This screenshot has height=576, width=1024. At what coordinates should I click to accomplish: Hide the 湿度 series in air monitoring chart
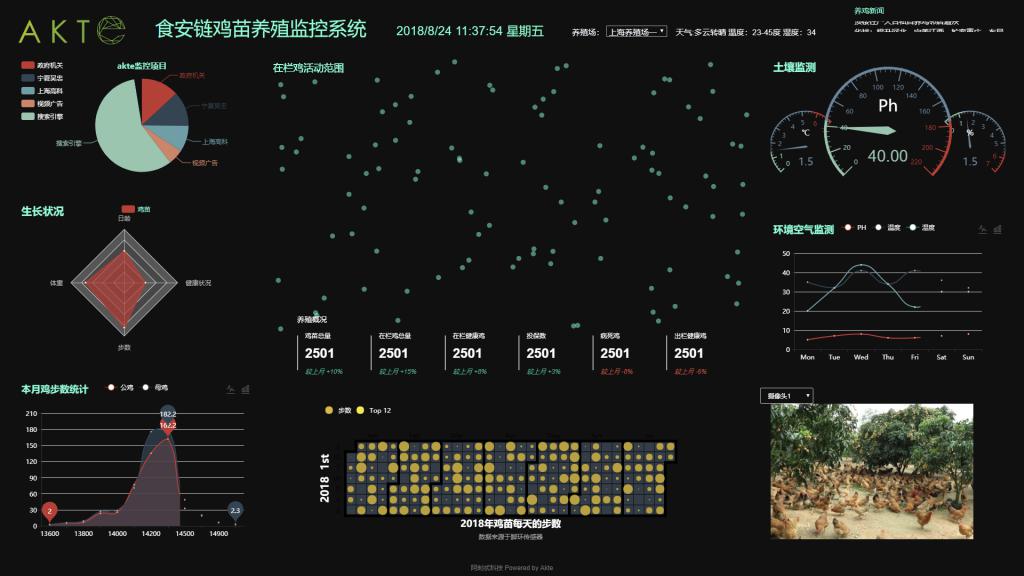(x=913, y=227)
